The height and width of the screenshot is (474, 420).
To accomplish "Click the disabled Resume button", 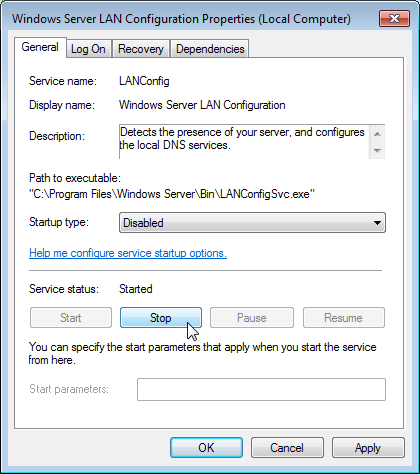I will coord(344,318).
